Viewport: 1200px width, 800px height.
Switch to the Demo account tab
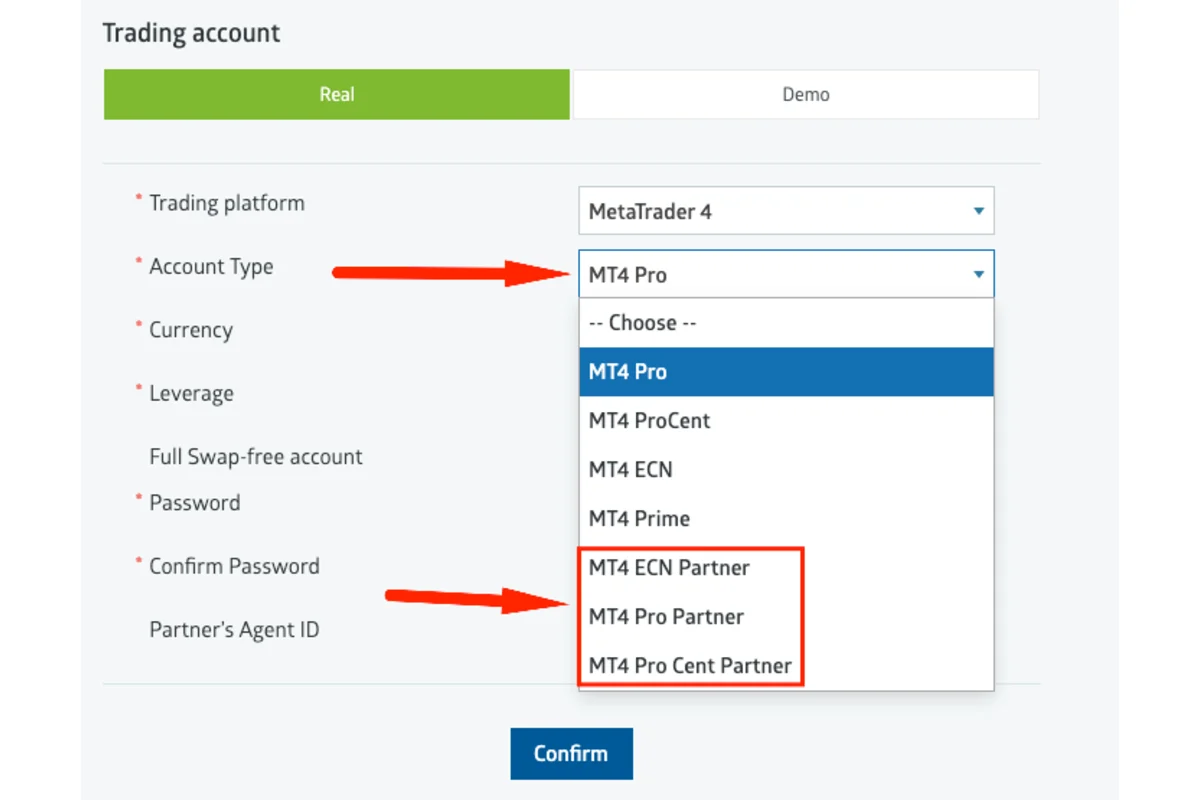[805, 95]
